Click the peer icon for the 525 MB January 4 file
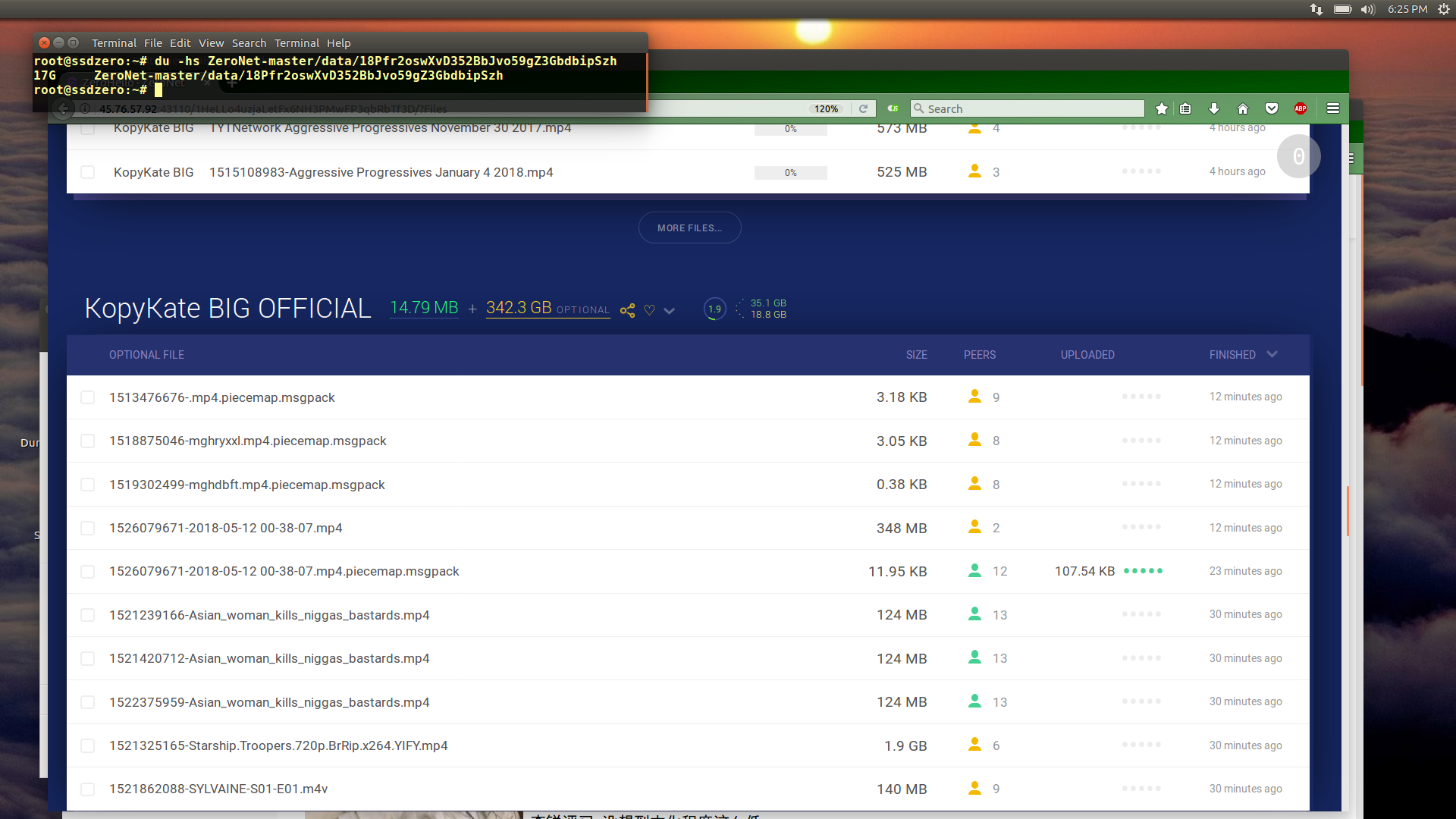Image resolution: width=1456 pixels, height=819 pixels. coord(974,171)
